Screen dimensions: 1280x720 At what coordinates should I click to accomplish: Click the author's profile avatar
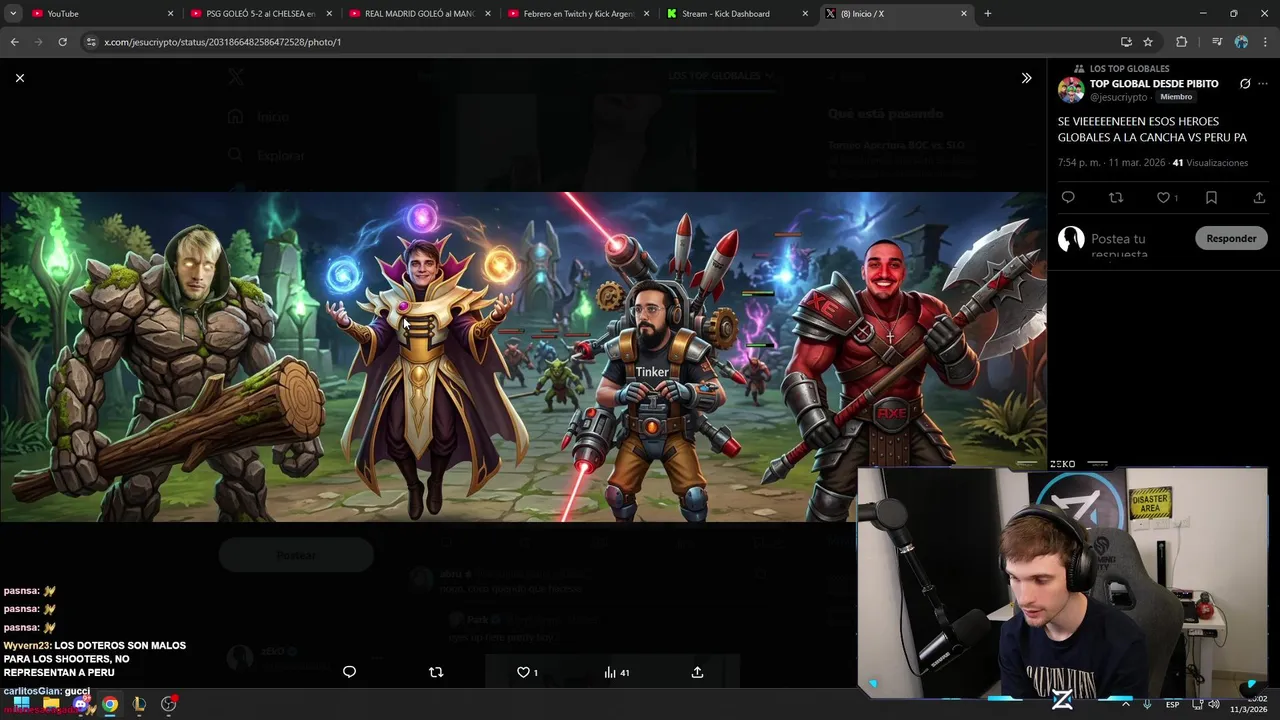[1071, 90]
